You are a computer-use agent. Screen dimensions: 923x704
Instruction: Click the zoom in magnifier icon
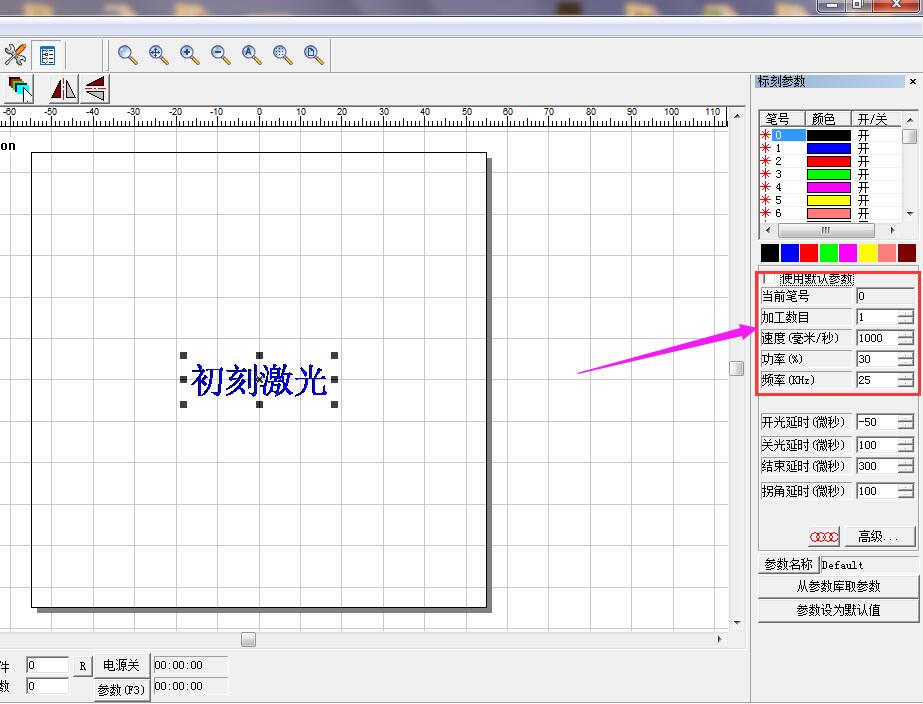[x=190, y=54]
